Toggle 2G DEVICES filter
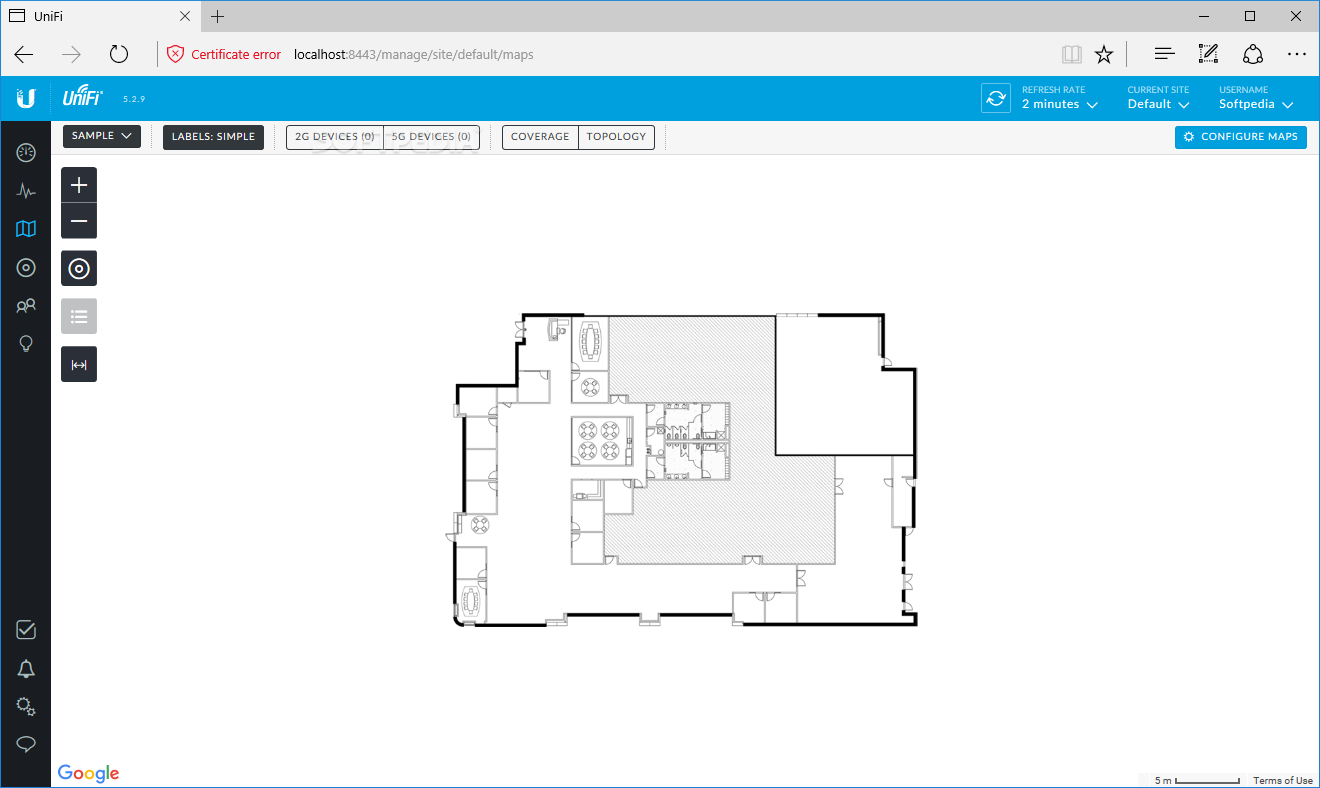This screenshot has width=1320, height=788. coord(335,137)
